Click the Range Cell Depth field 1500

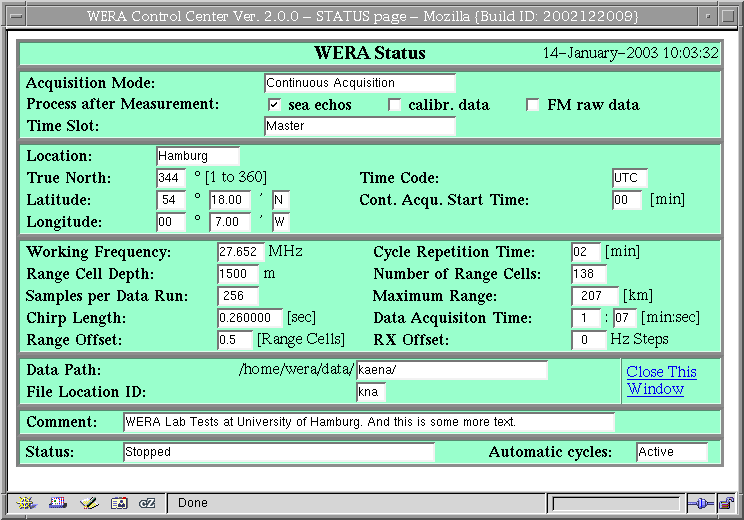coord(238,274)
